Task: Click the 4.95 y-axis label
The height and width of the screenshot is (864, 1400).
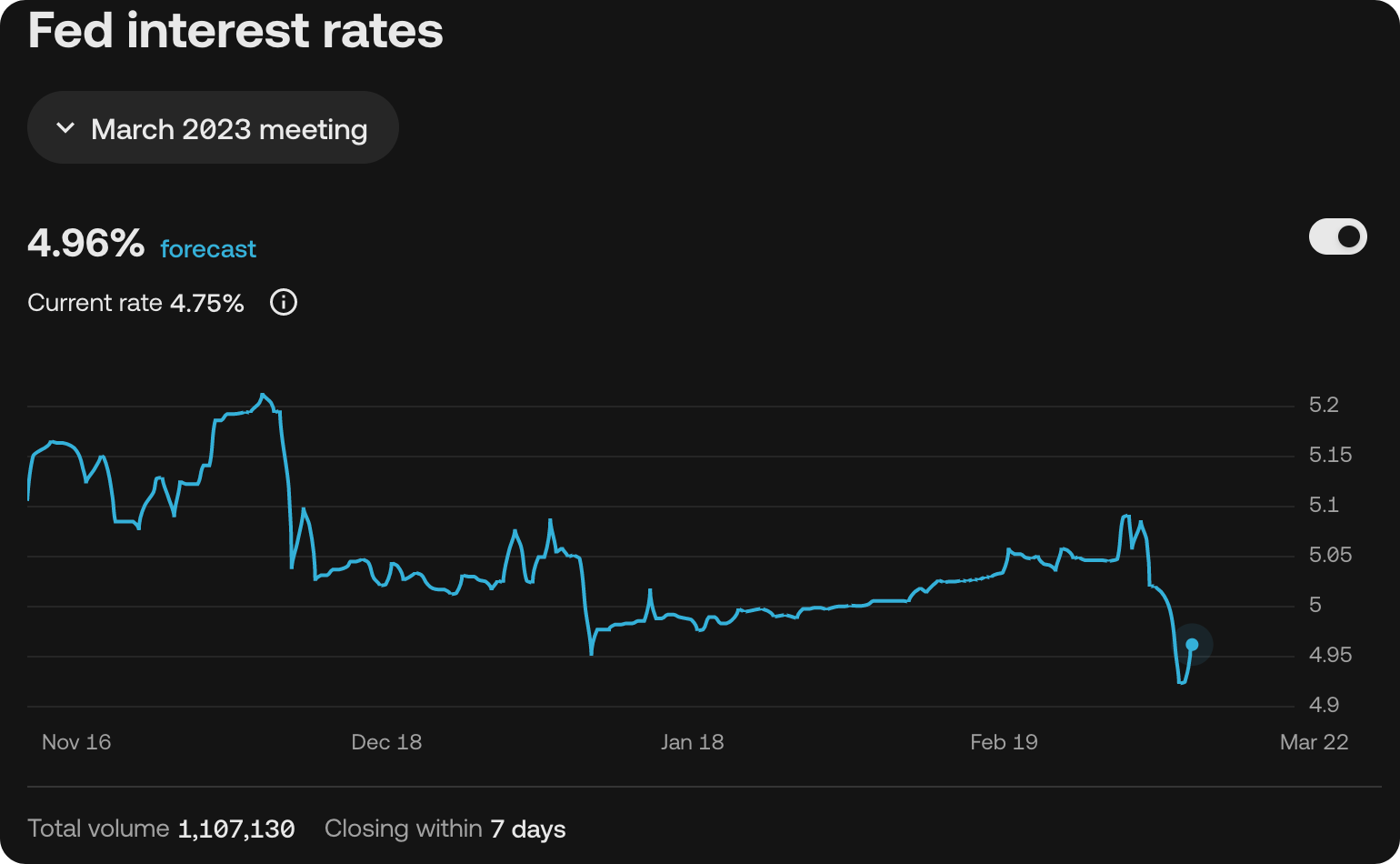Action: click(x=1330, y=655)
